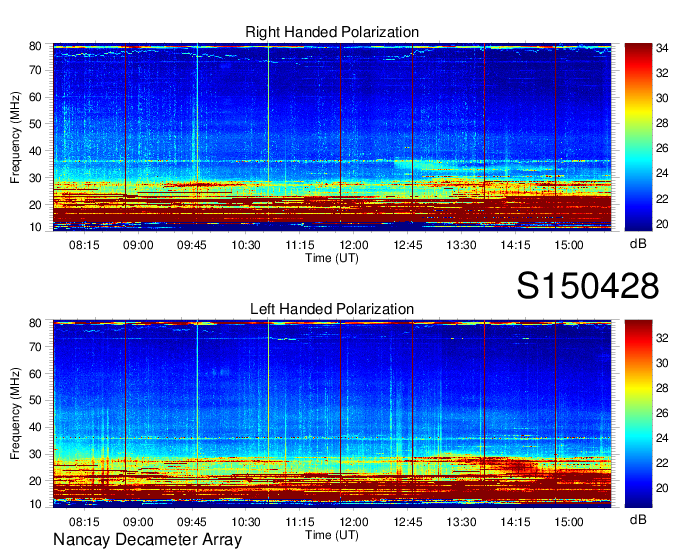The width and height of the screenshot is (680, 552).
Task: Click the Right Handed plot's 09:00 time tick
Action: 138,245
